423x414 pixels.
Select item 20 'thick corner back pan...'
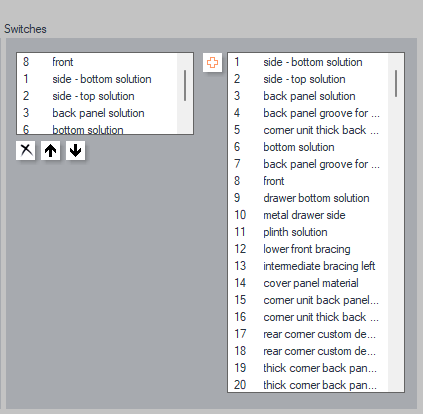click(x=308, y=385)
